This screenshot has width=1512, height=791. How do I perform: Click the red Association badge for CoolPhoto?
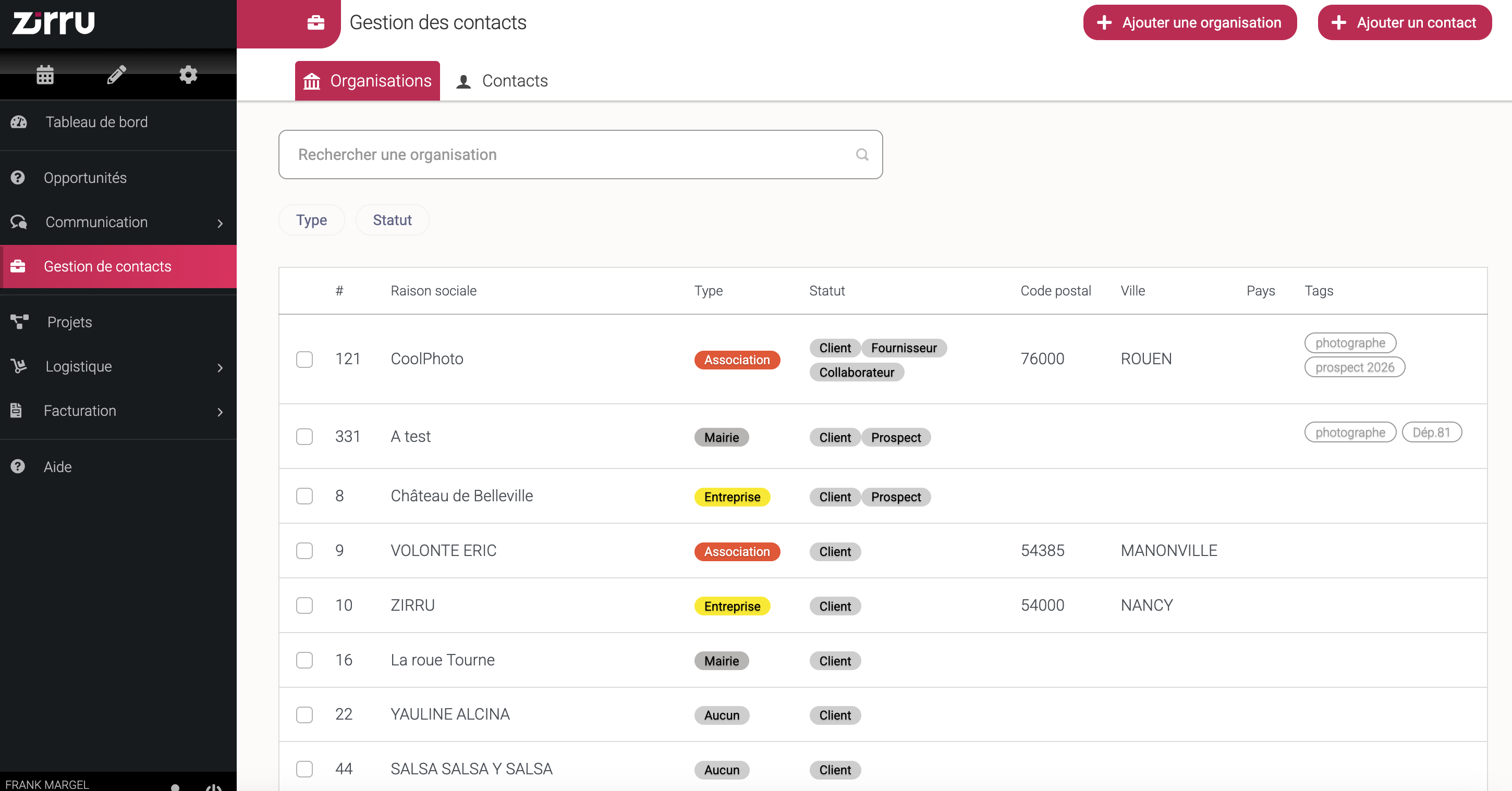(737, 360)
